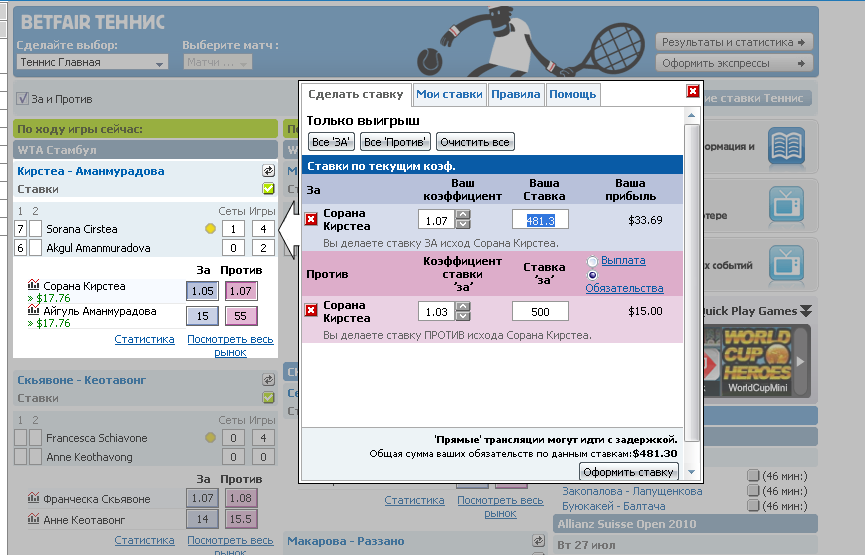Viewport: 865px width, 555px height.
Task: Decrease the back odds 1.07 stepper
Action: tap(463, 224)
